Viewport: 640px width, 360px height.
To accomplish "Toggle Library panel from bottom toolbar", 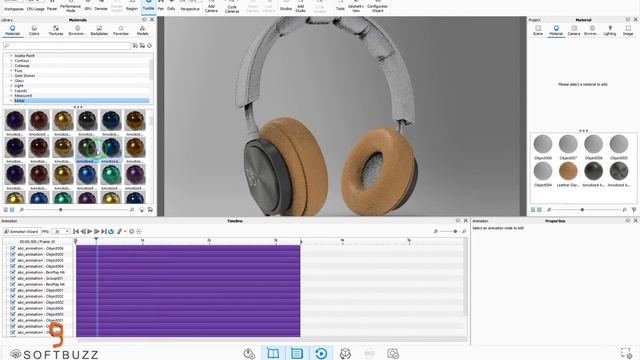I will 273,353.
